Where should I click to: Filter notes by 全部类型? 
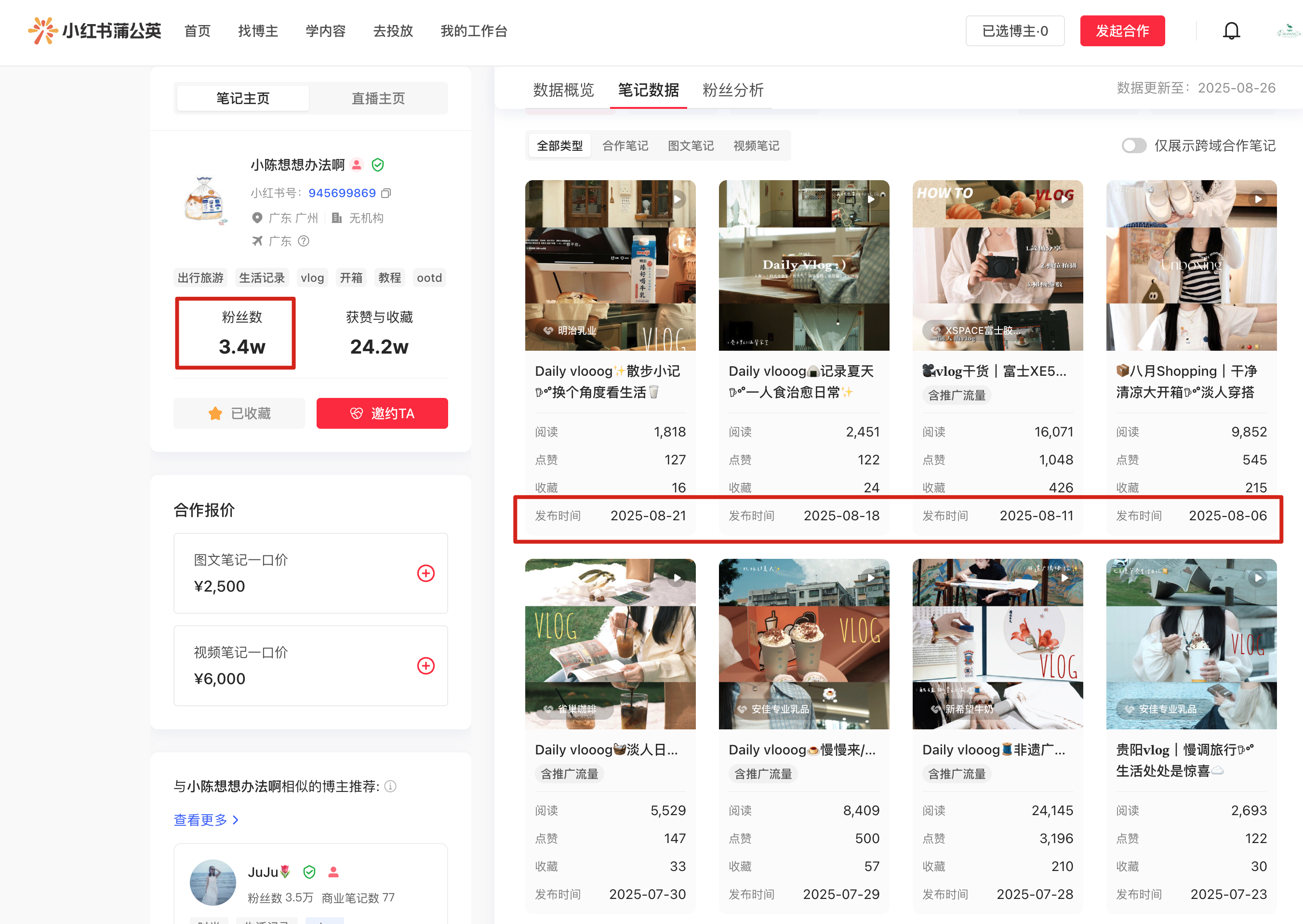click(x=560, y=146)
